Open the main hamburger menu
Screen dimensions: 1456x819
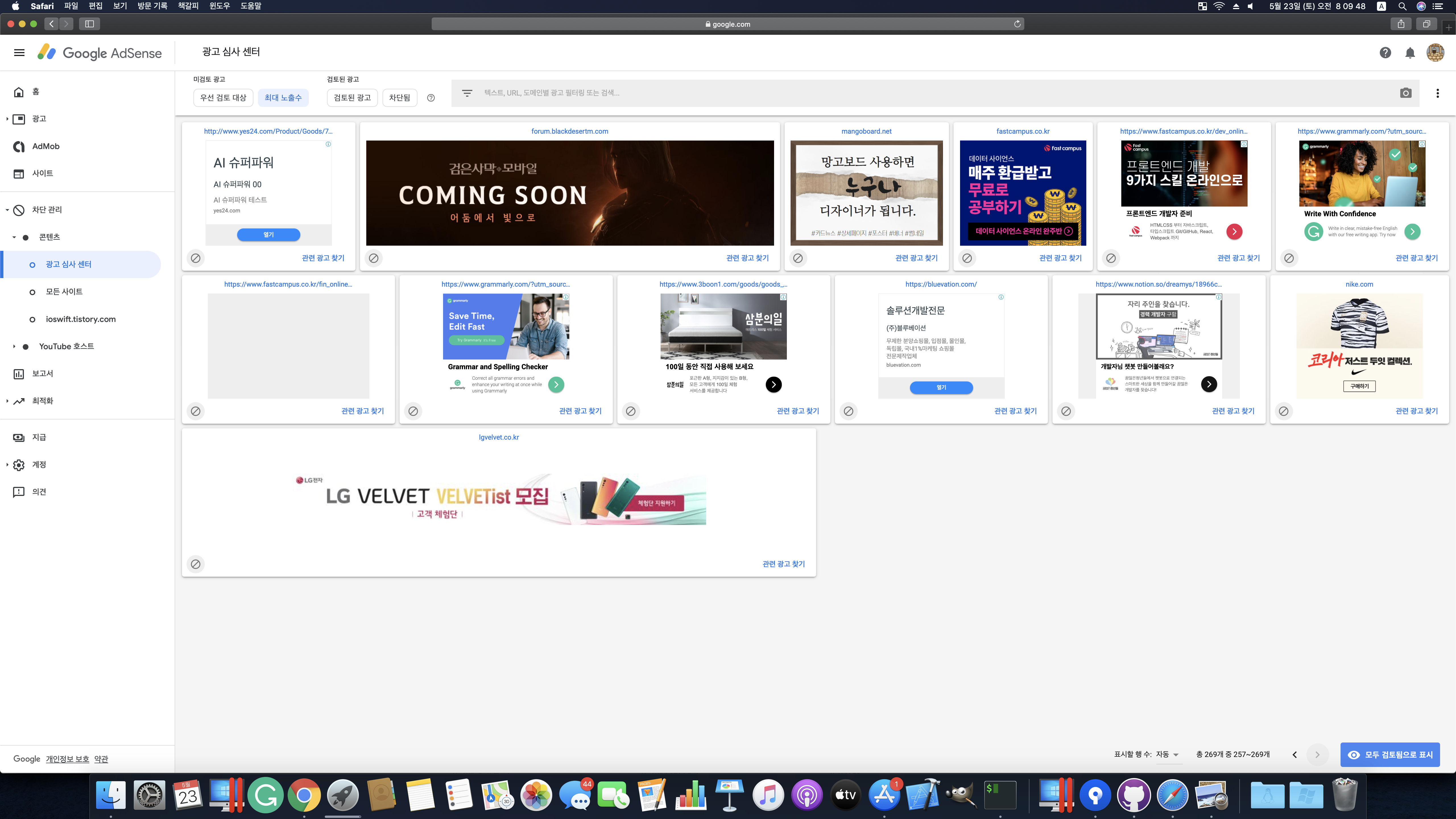point(19,53)
